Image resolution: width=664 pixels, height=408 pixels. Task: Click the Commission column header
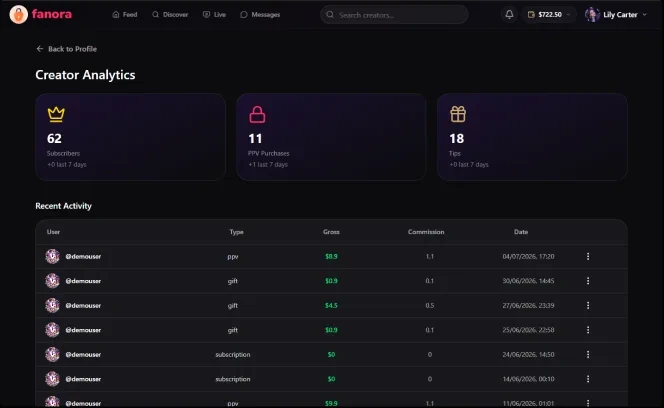[426, 232]
